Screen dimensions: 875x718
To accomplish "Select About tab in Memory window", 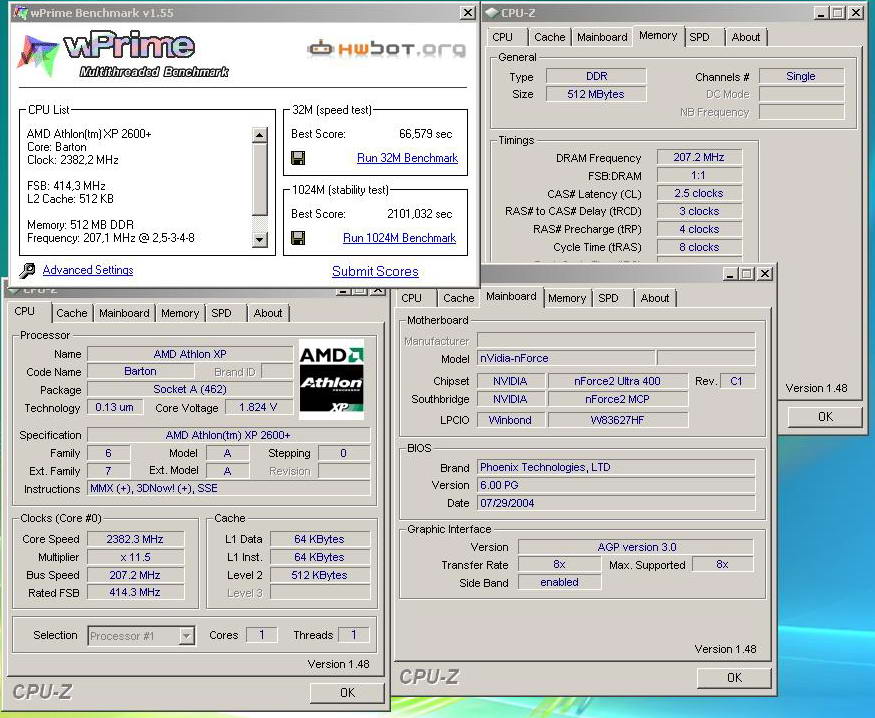I will tap(746, 37).
